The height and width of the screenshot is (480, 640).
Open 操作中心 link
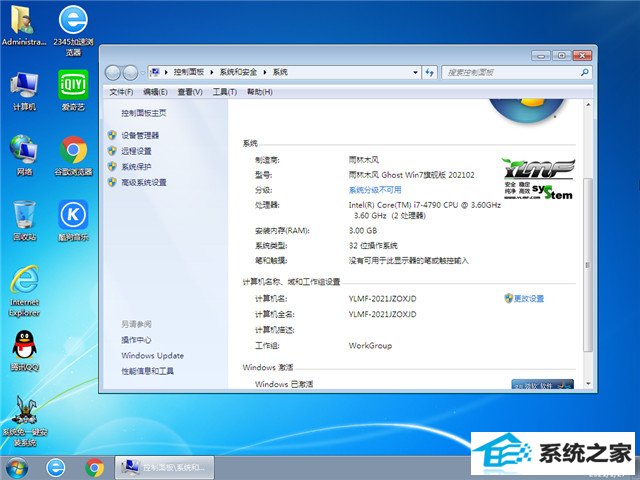point(136,340)
